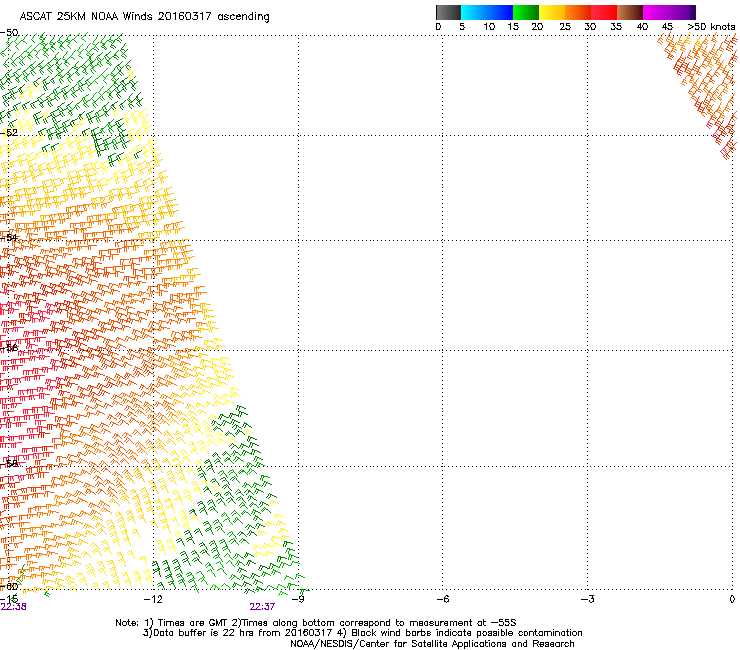Click the purple 22:38 time stamp
Viewport: 740px width, 650px height.
(14, 607)
